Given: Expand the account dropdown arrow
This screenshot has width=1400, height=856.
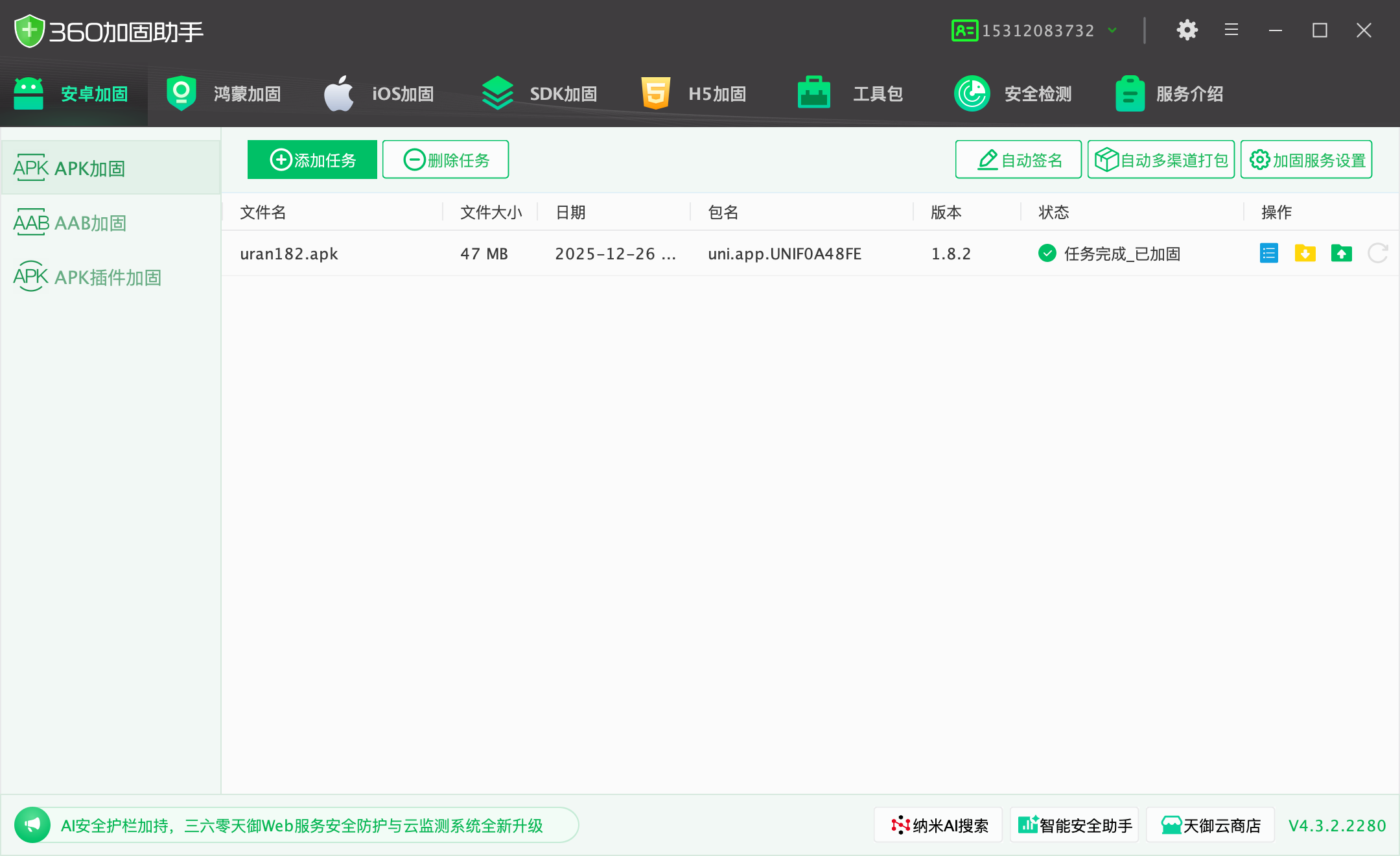Looking at the screenshot, I should (x=1113, y=30).
